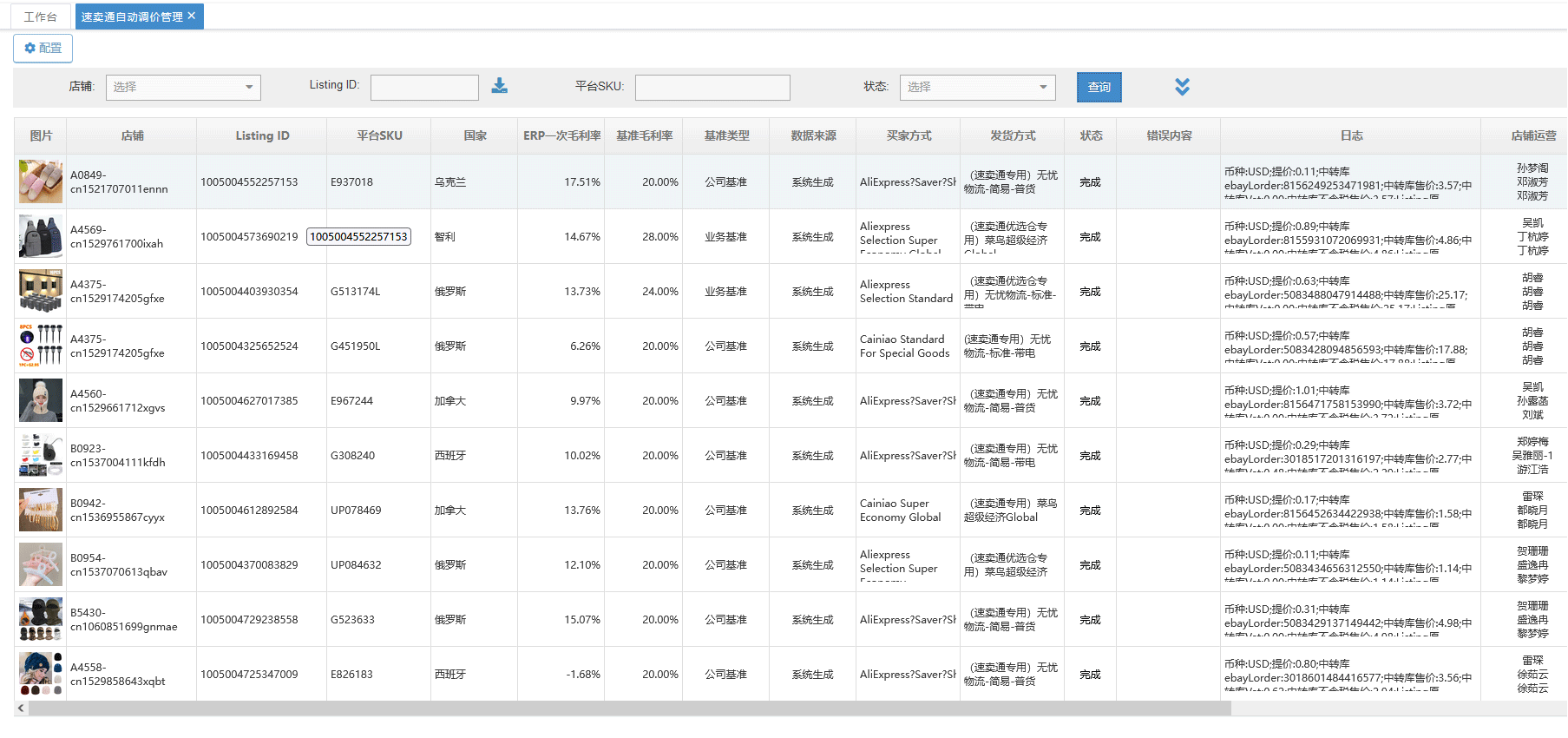Open beanie hat thumbnail for A4560
This screenshot has height=738, width=1568.
[x=41, y=400]
